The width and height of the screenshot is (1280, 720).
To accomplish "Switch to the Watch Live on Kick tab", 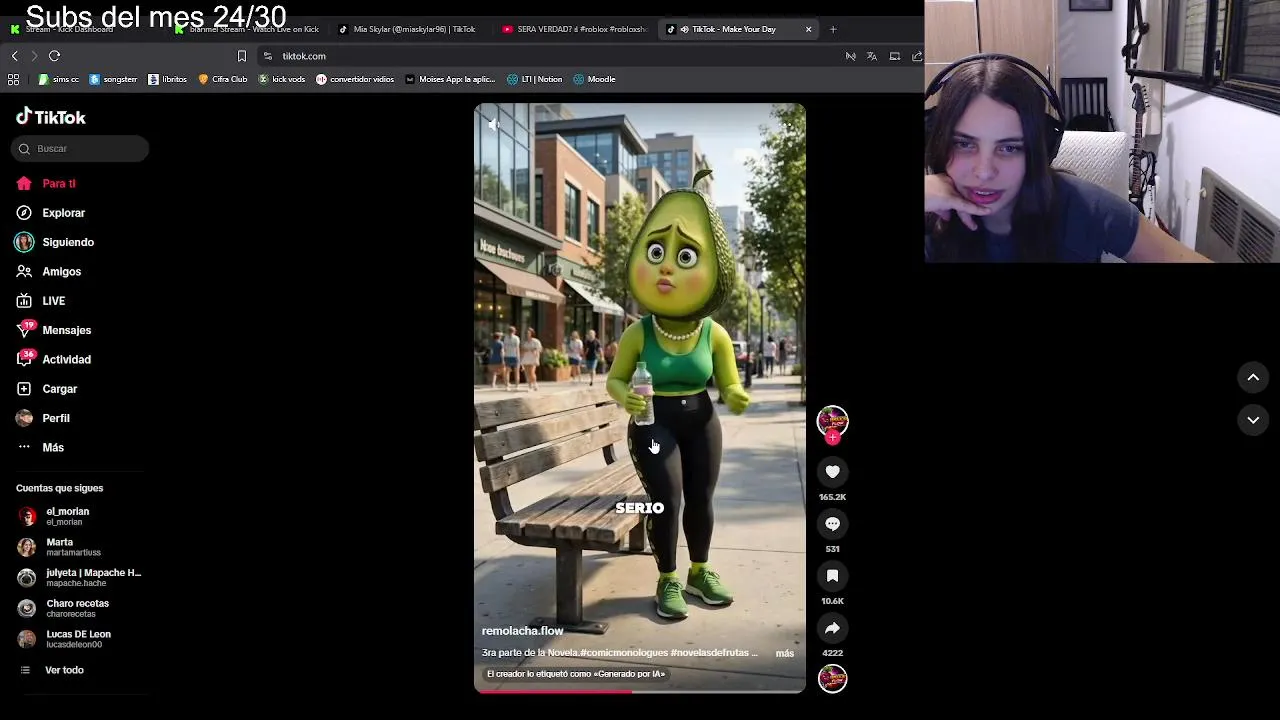I will point(245,29).
